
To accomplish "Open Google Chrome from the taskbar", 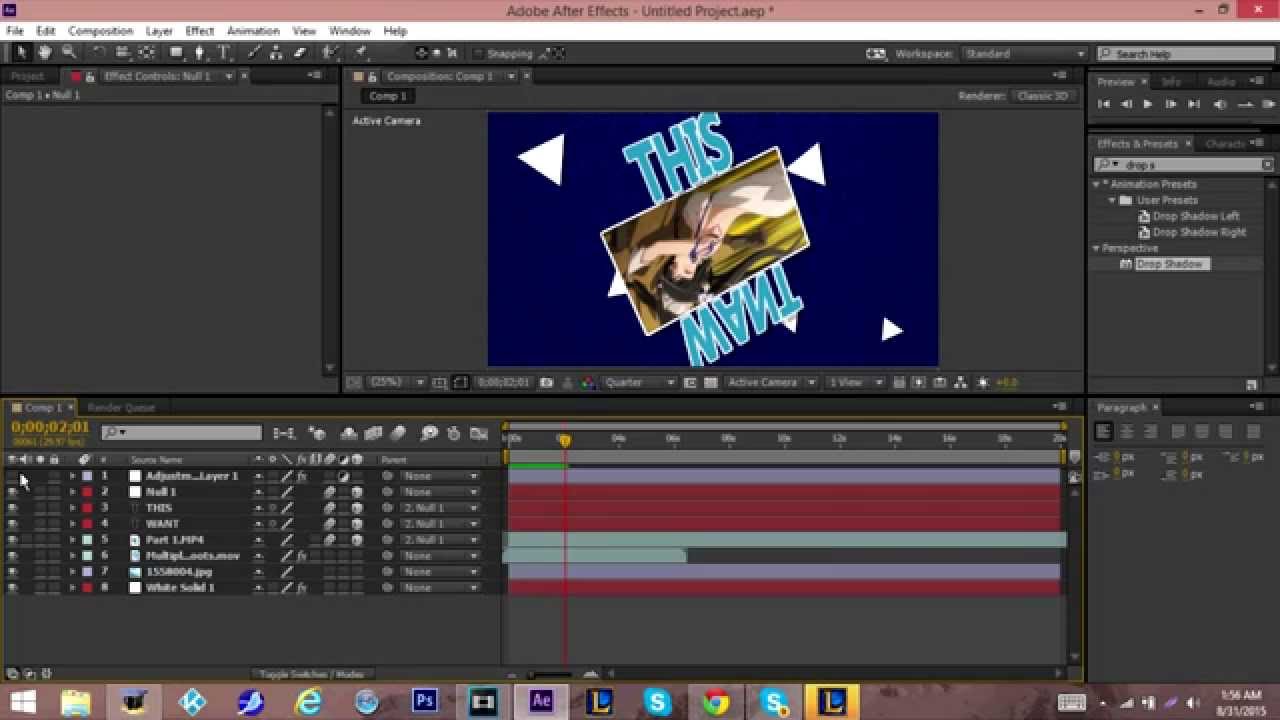I will pos(716,701).
